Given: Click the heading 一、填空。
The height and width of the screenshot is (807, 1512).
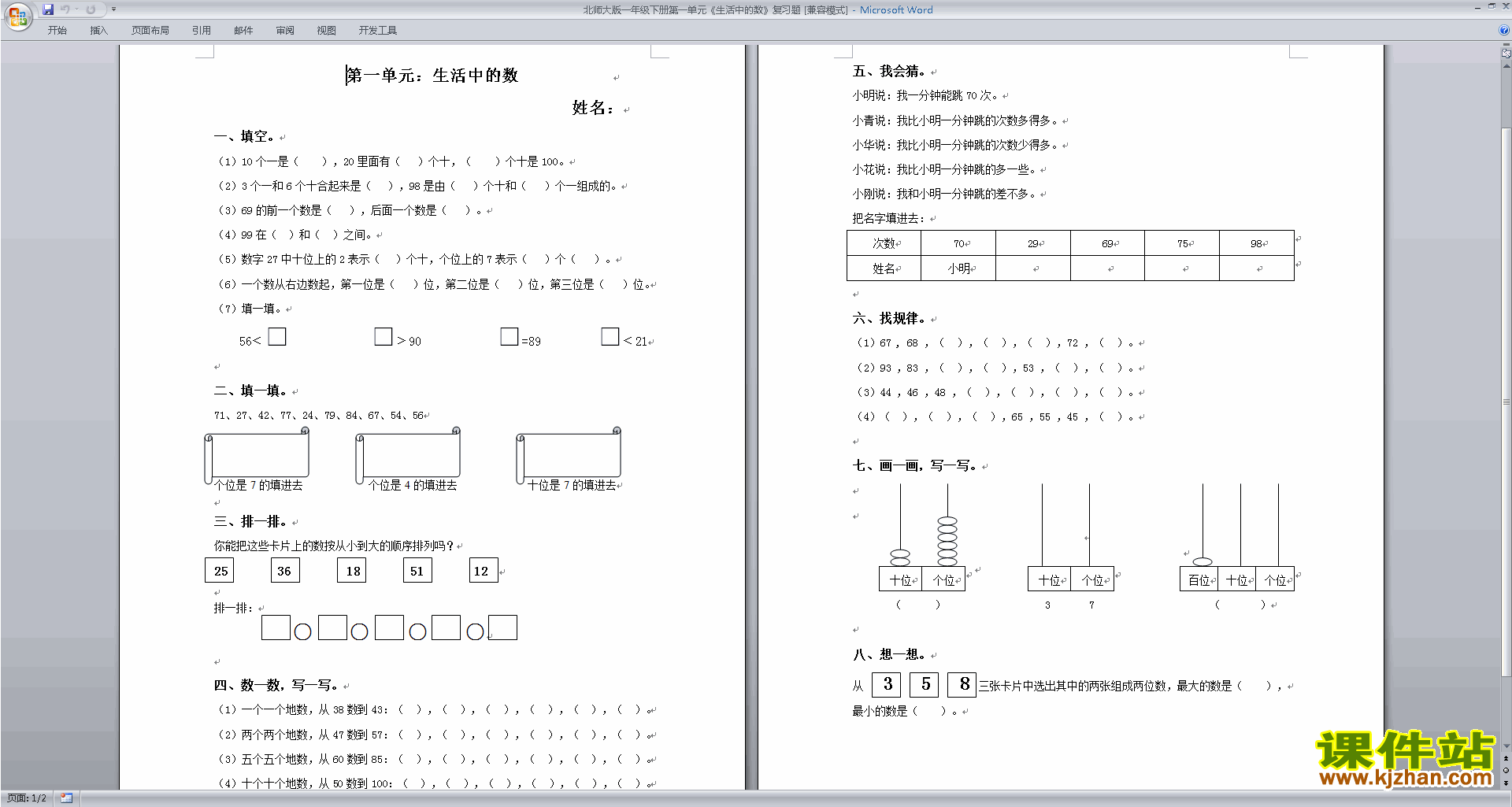Looking at the screenshot, I should 244,136.
